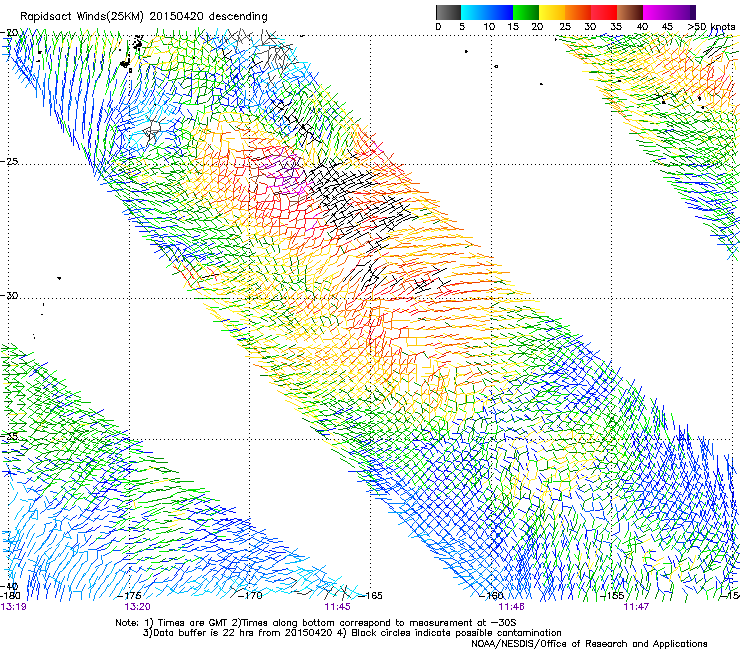740x650 pixels.
Task: Click the '-155' longitude axis label
Action: [612, 595]
